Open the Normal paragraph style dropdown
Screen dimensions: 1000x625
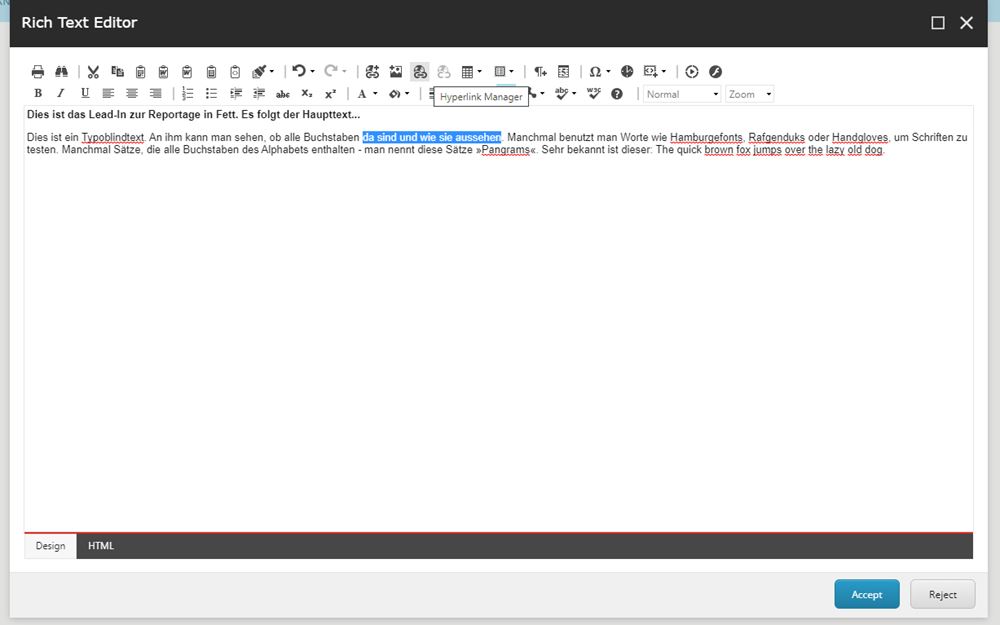point(682,94)
